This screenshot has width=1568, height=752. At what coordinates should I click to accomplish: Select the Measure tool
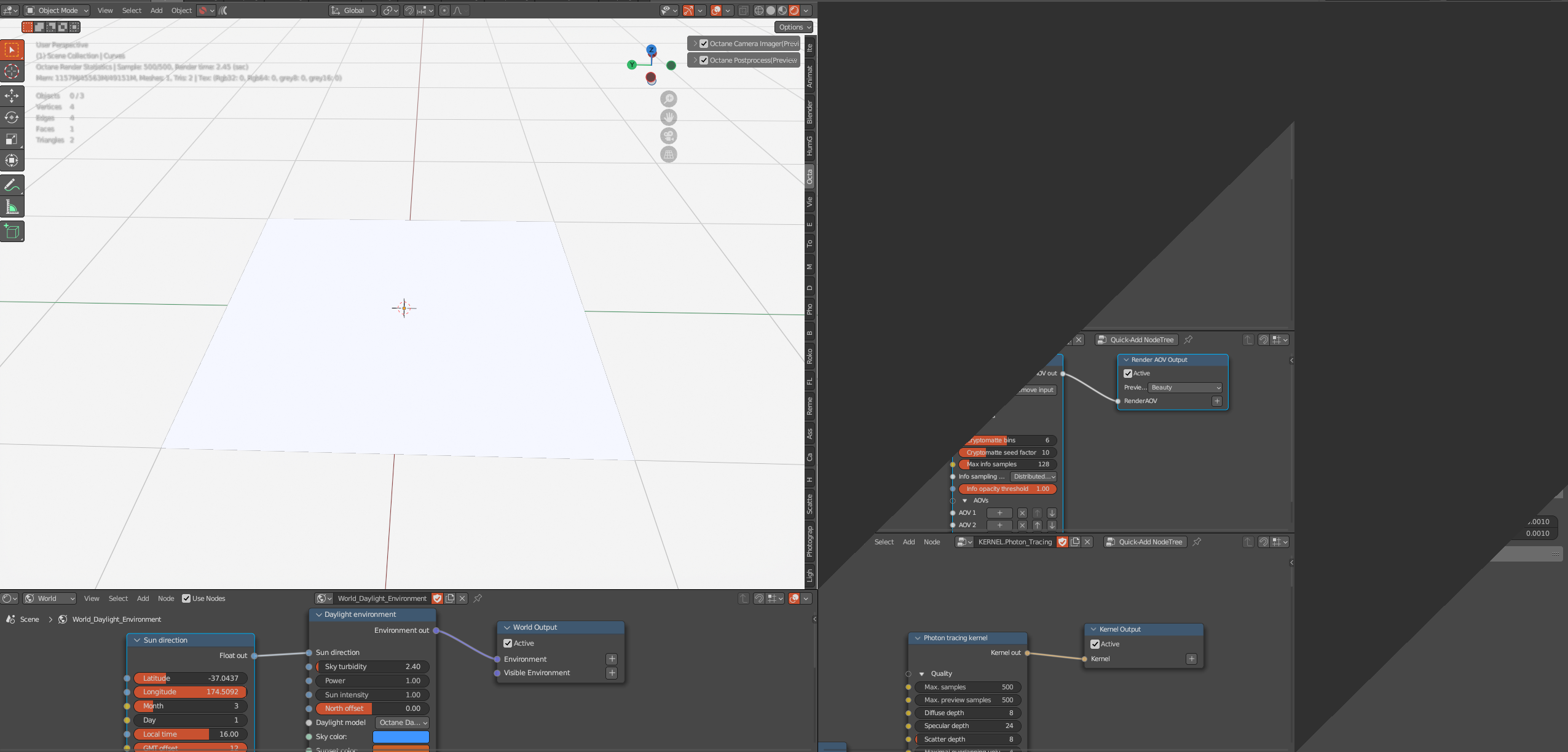[12, 207]
